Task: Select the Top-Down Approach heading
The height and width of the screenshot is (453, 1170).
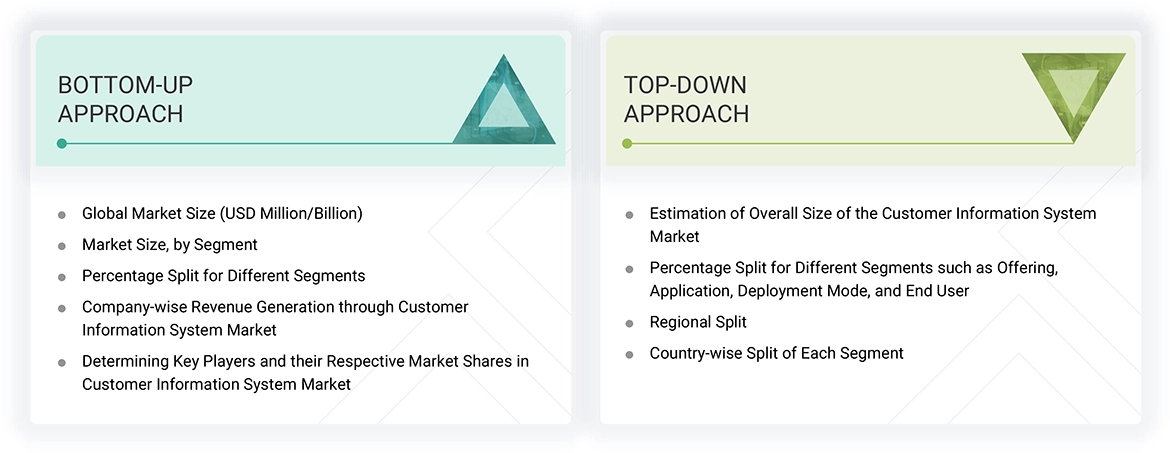Action: (686, 99)
